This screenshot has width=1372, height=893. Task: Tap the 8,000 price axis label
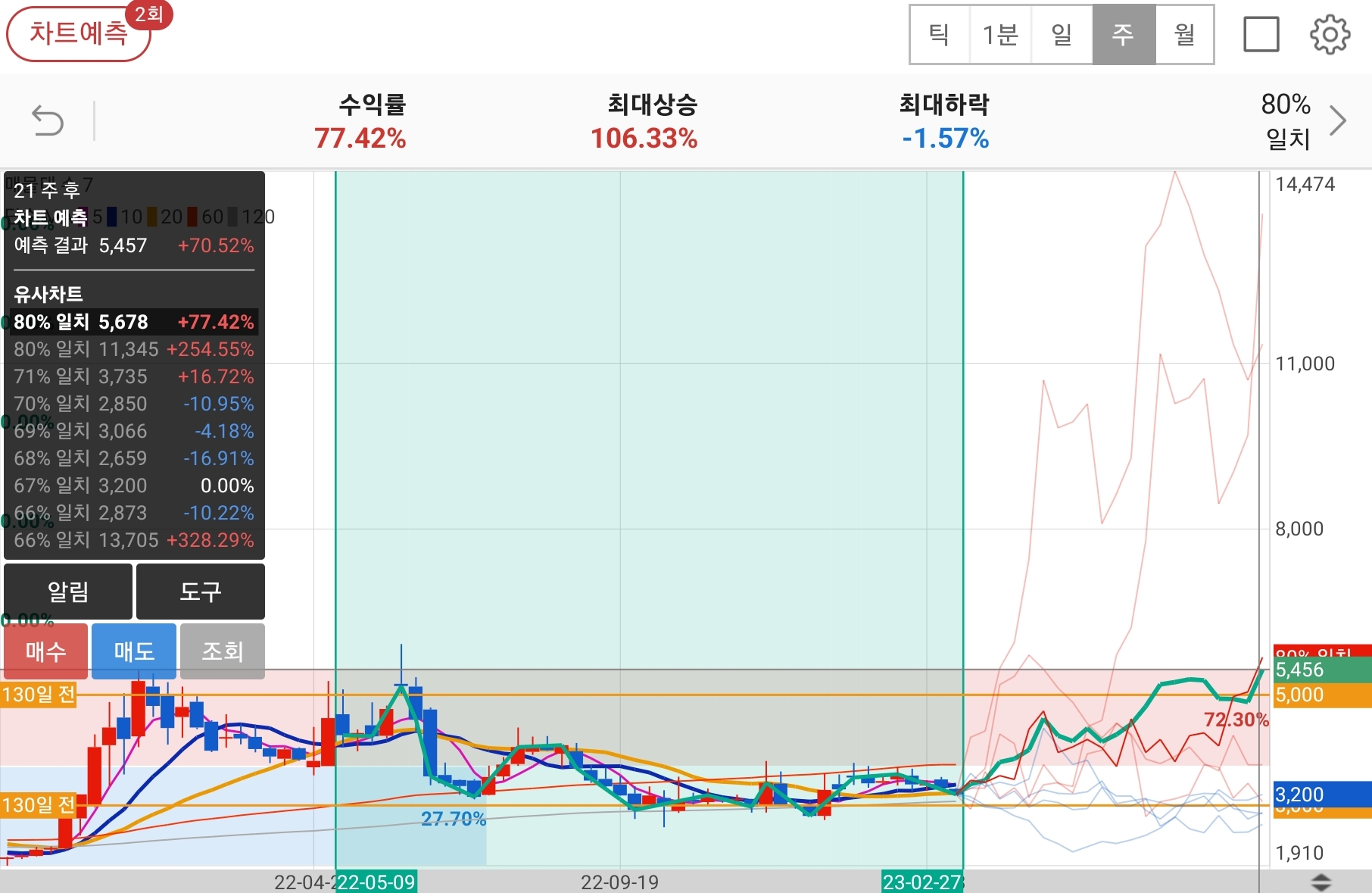(x=1299, y=529)
